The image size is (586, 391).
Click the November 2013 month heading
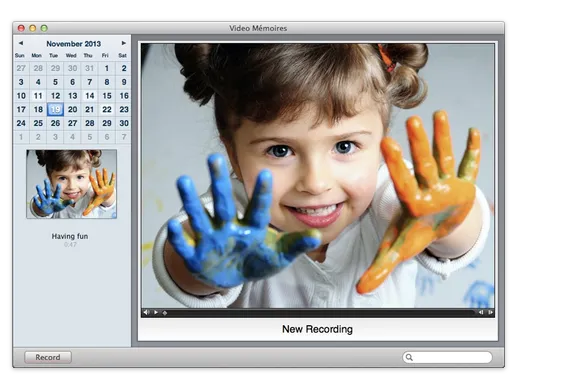click(x=74, y=44)
